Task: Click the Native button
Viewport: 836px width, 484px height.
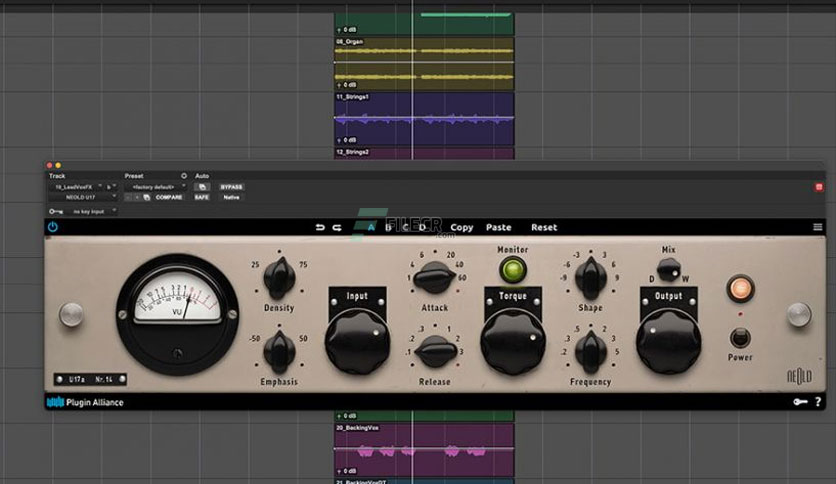Action: tap(231, 197)
